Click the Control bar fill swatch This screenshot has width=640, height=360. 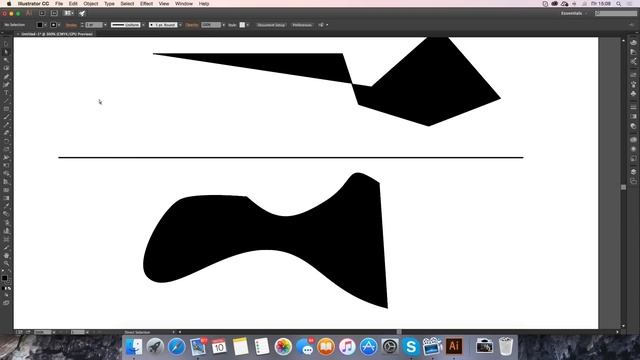tap(40, 25)
